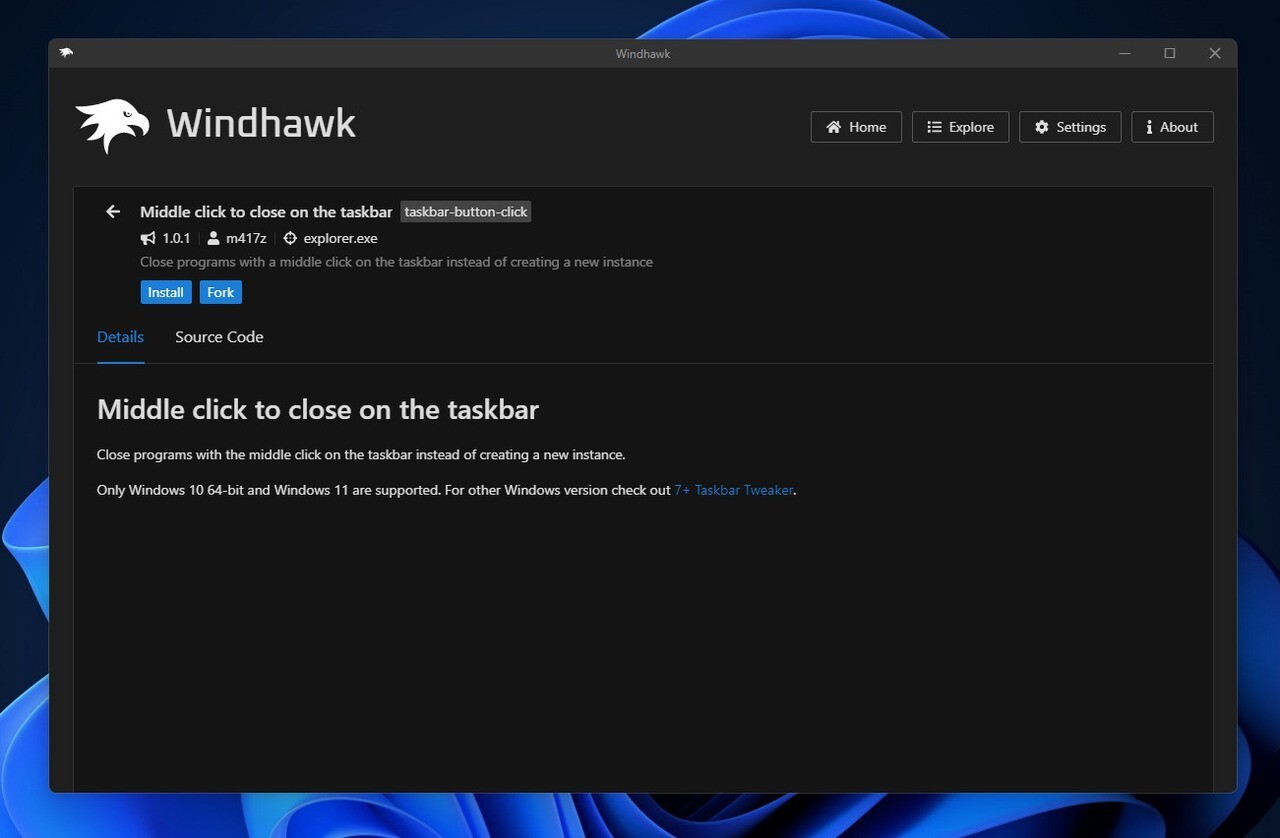
Task: Open Settings using the gear icon
Action: click(1042, 127)
